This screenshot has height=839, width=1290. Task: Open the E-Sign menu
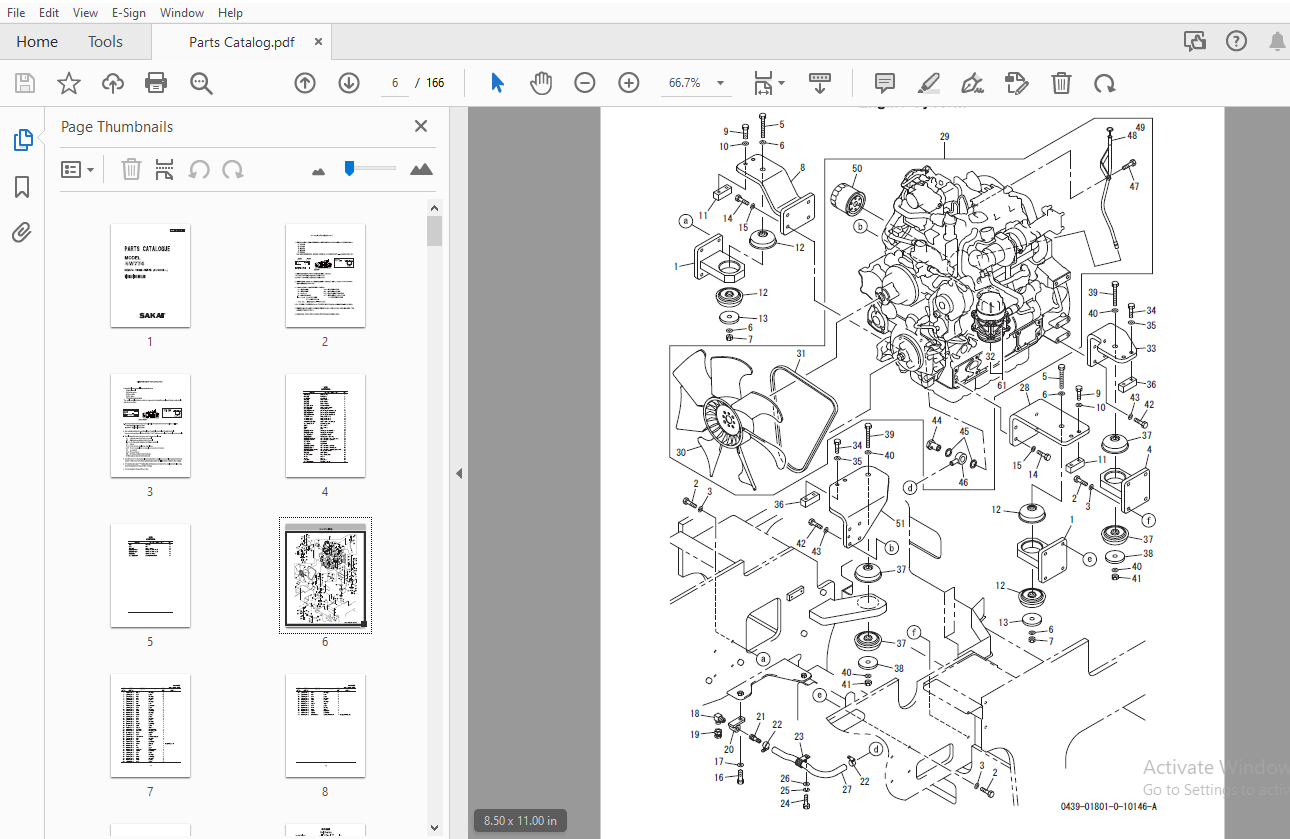(129, 13)
